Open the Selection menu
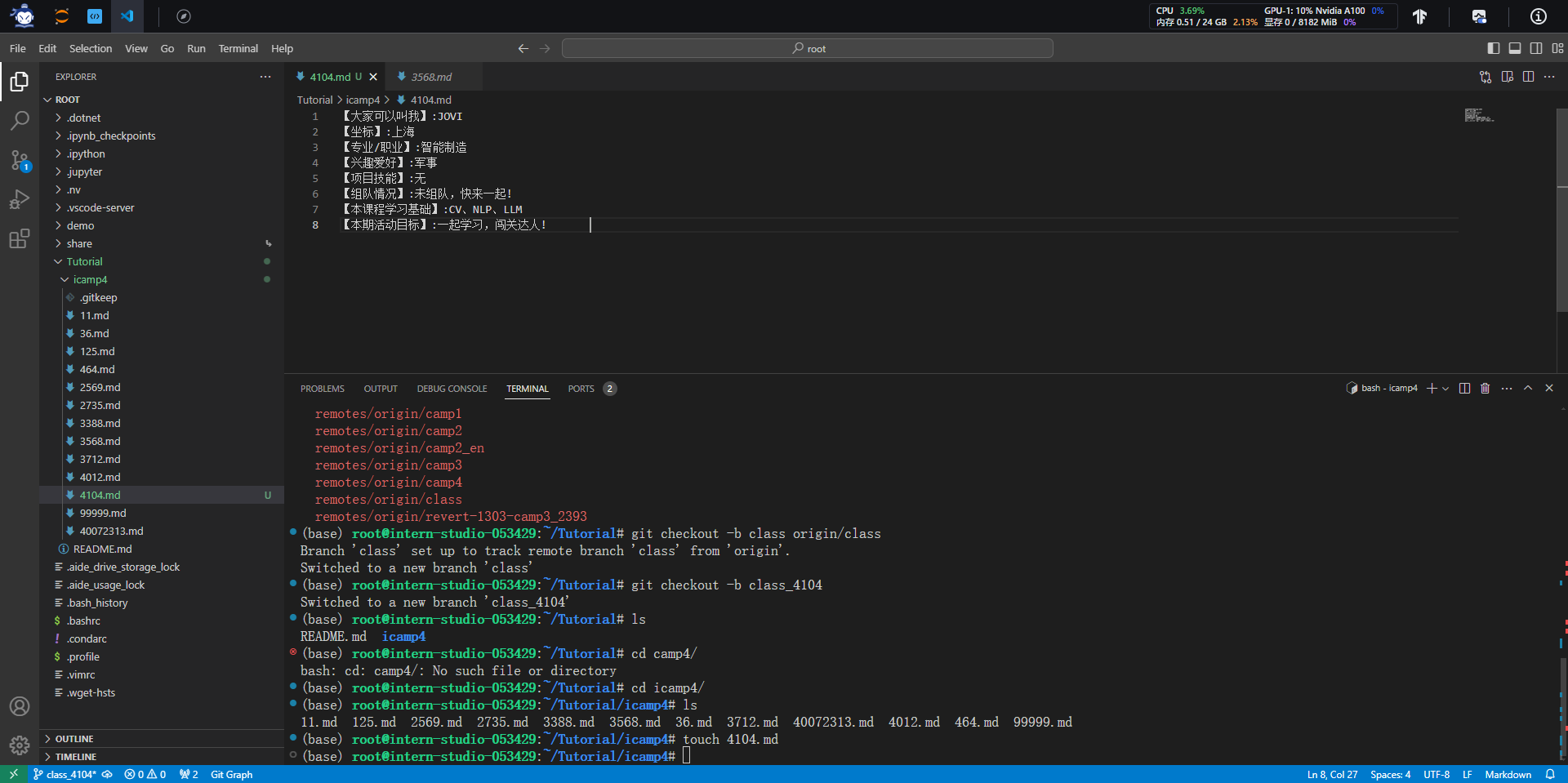The width and height of the screenshot is (1568, 783). coord(91,49)
